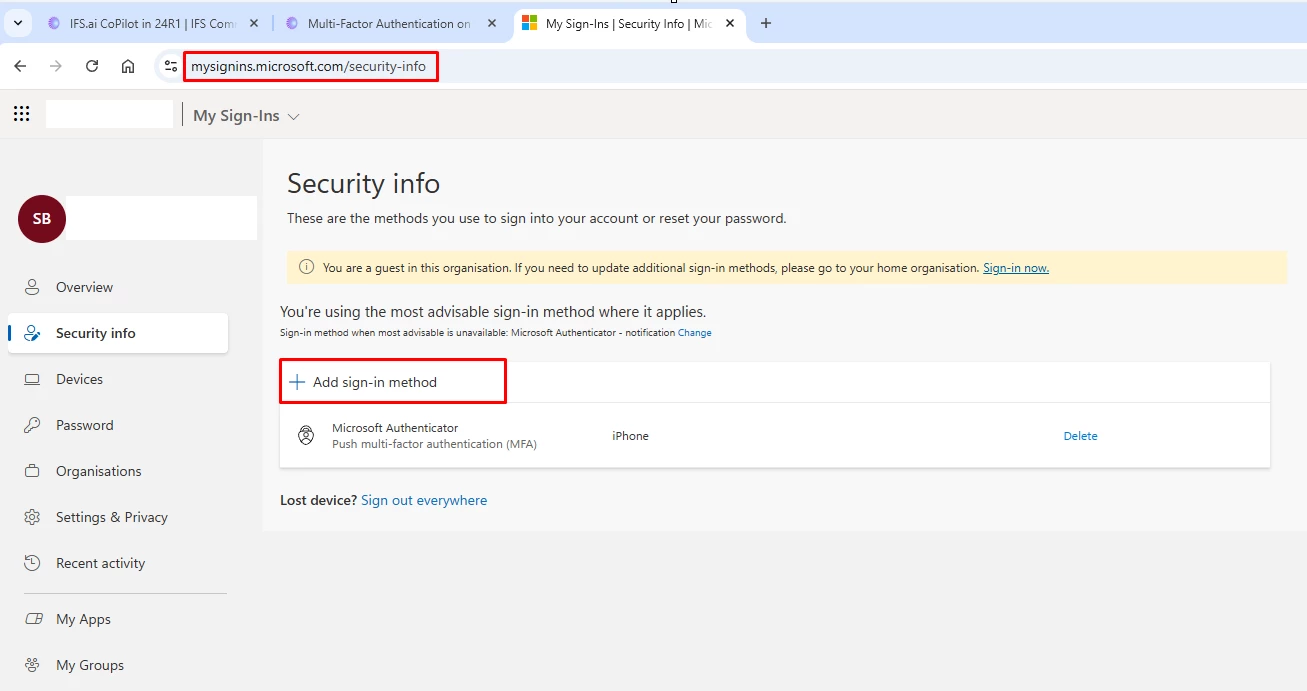Select the My Sign-Ins Security Info tab

point(630,23)
